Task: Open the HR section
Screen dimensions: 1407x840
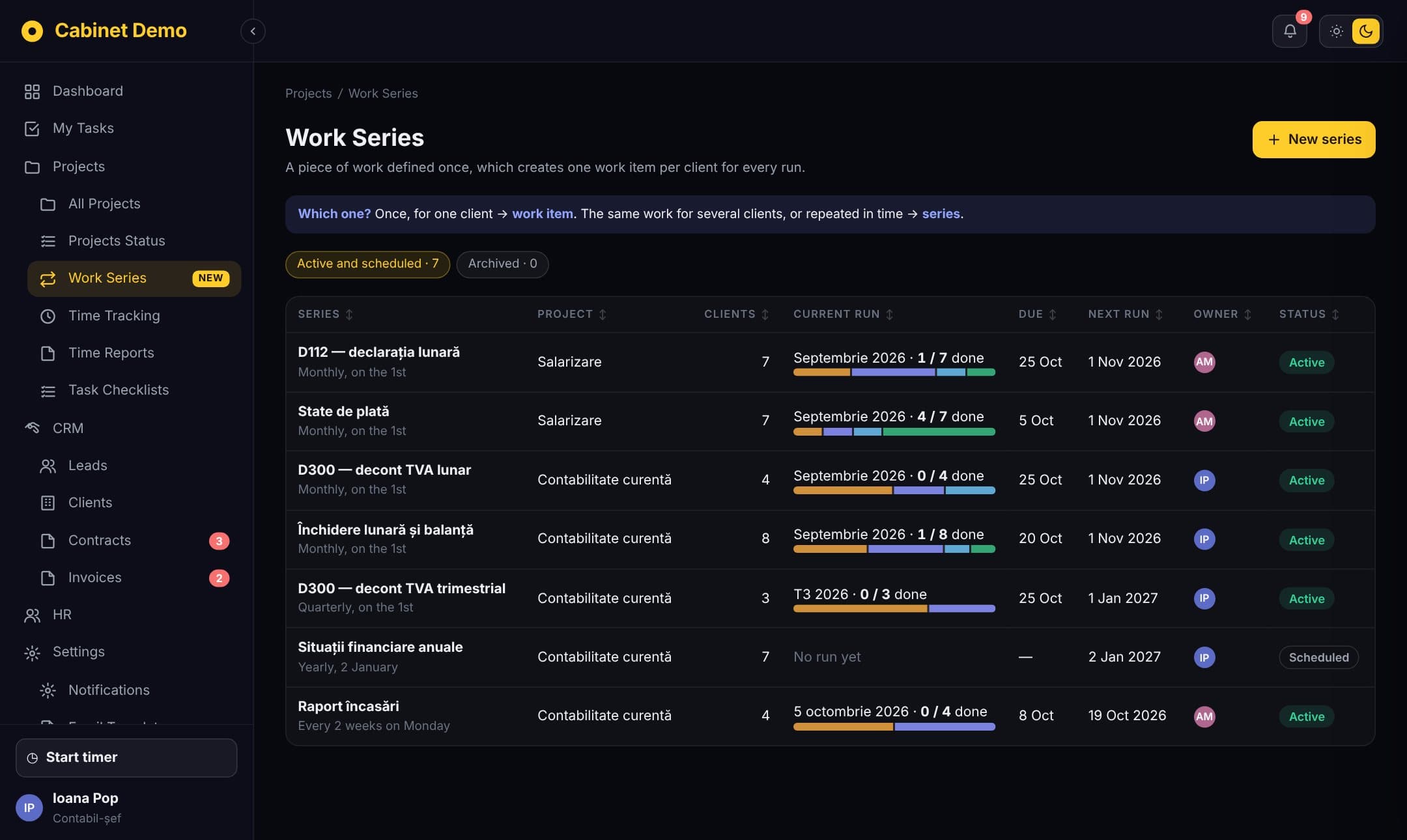Action: tap(126, 615)
